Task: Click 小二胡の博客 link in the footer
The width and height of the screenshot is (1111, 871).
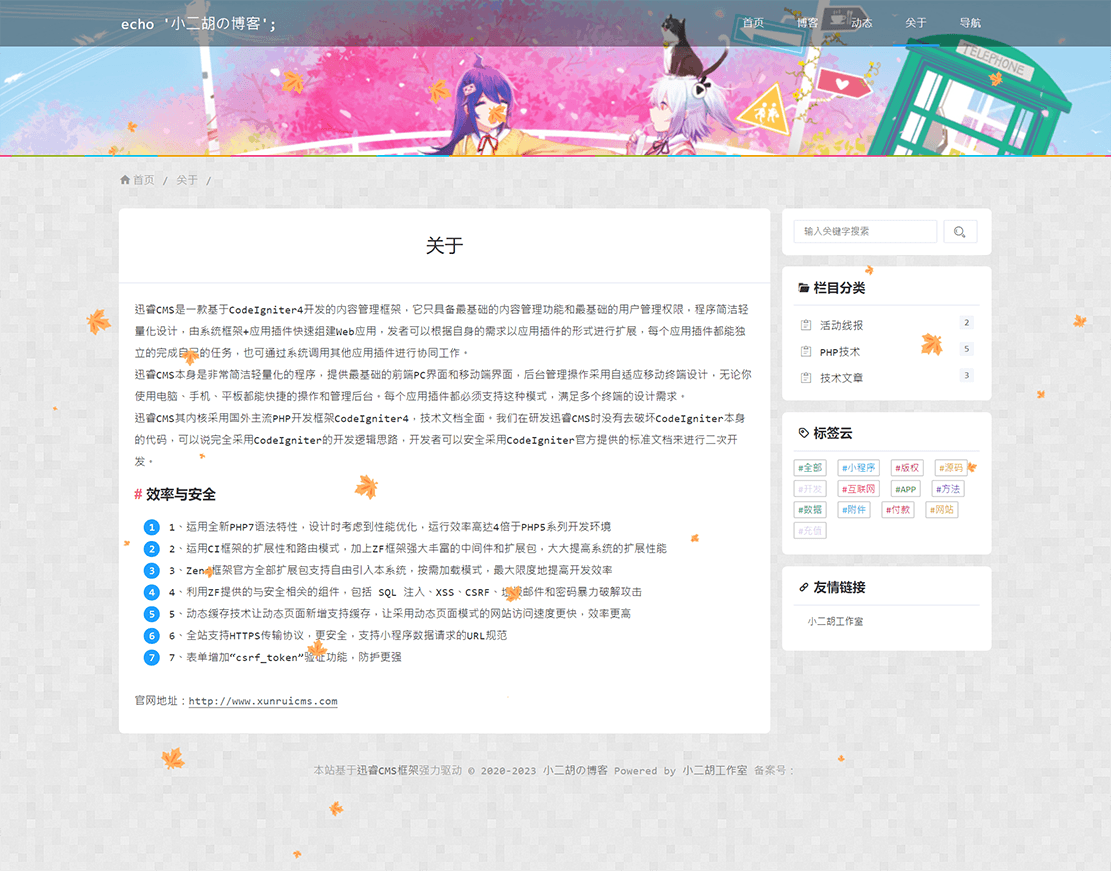Action: coord(575,770)
